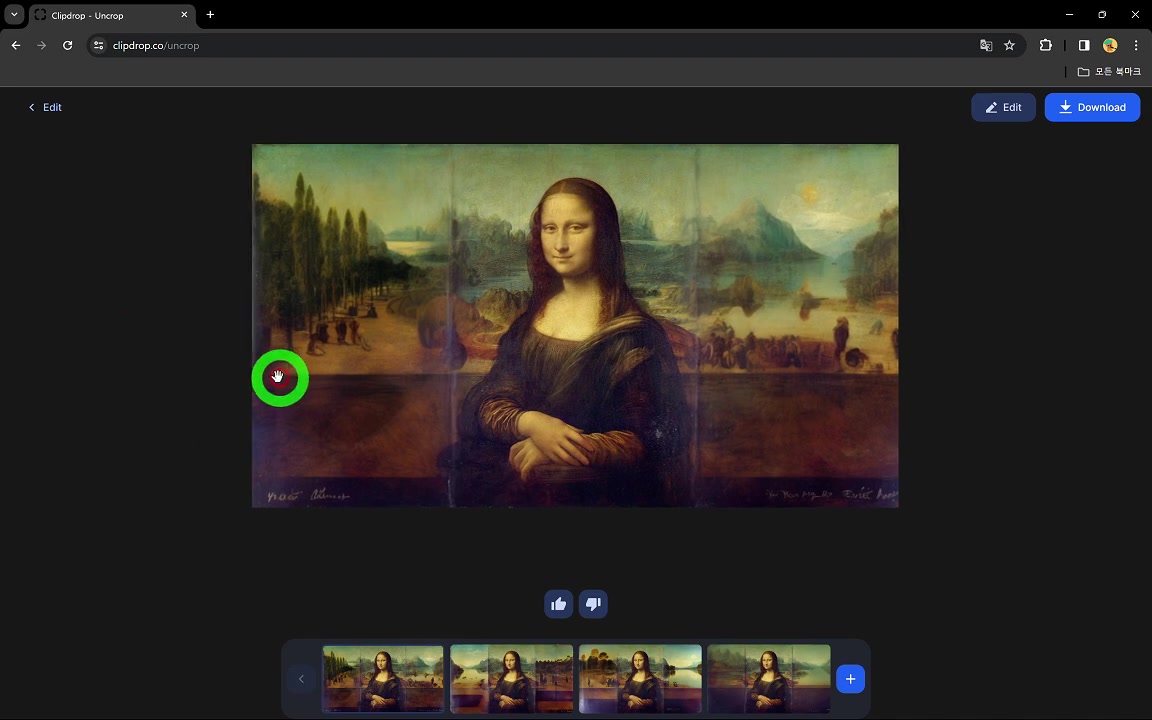Open the Chrome profile avatar
This screenshot has width=1152, height=720.
tap(1110, 46)
